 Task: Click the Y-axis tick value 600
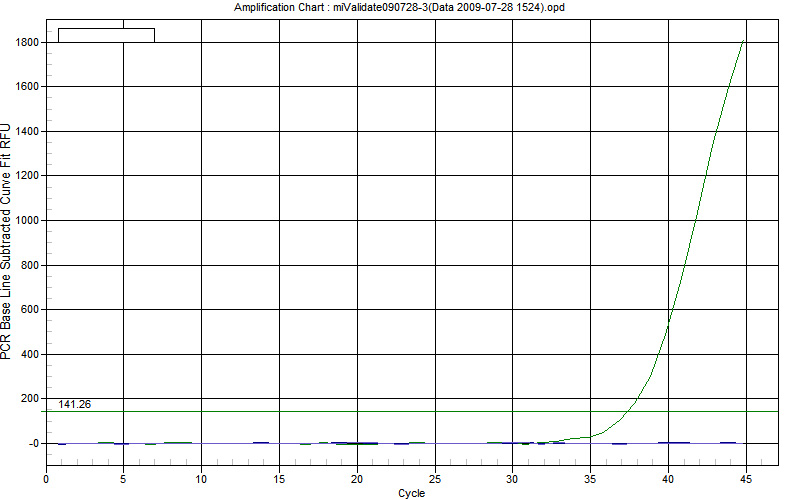coord(30,309)
